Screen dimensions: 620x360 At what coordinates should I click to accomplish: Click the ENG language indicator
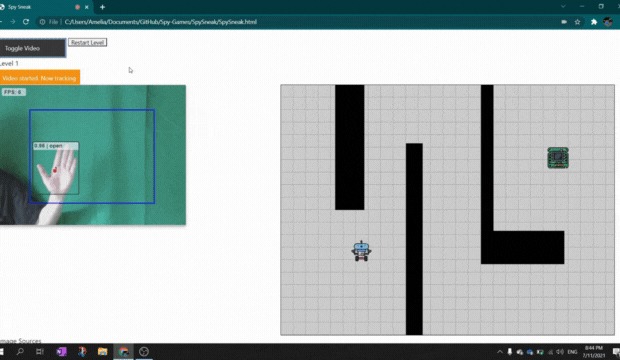coord(572,352)
